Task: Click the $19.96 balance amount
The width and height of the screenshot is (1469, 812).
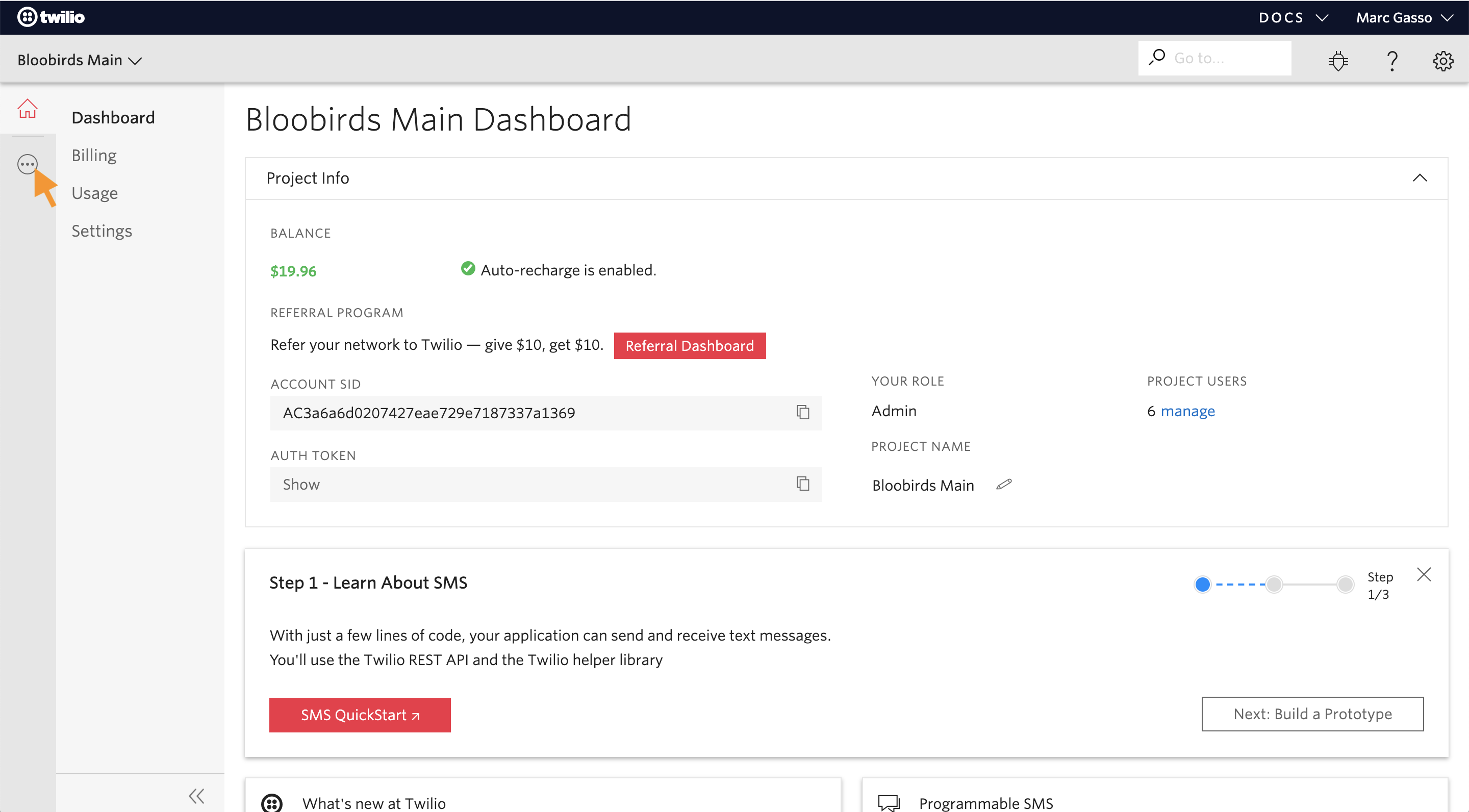Action: (x=293, y=271)
